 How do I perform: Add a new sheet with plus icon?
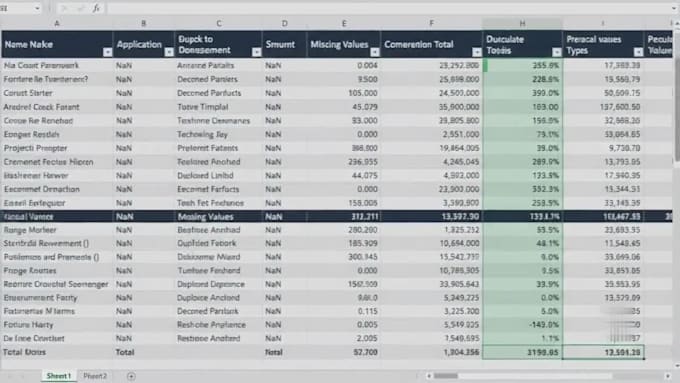click(131, 376)
